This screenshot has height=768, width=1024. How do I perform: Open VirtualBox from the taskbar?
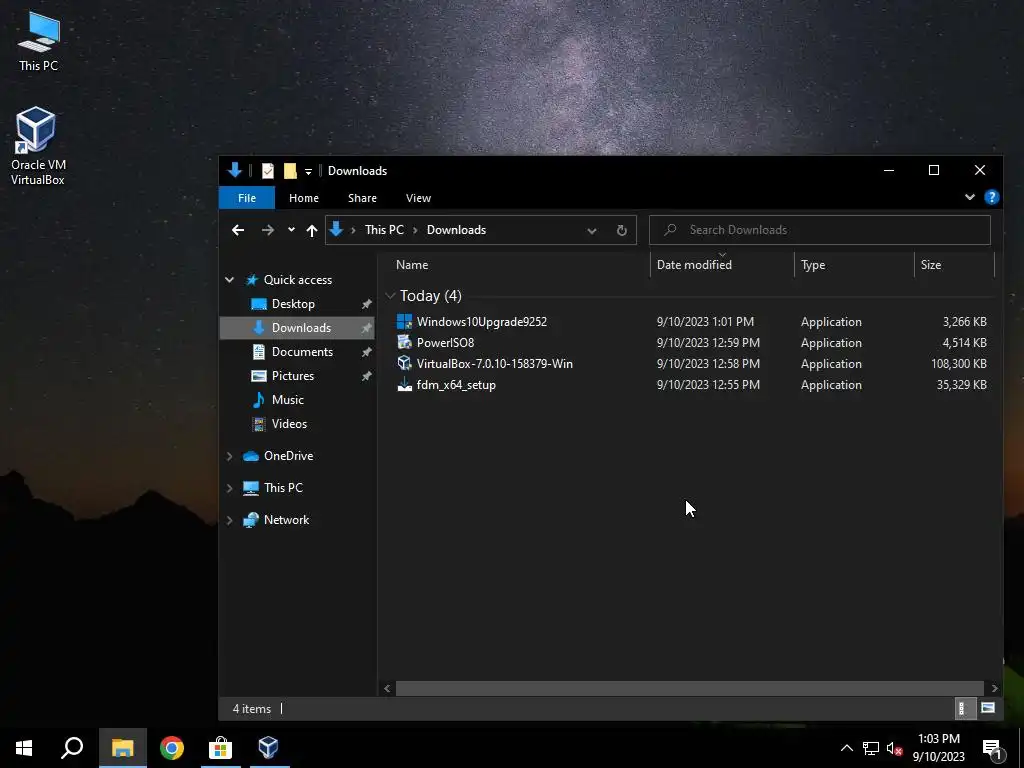click(268, 748)
